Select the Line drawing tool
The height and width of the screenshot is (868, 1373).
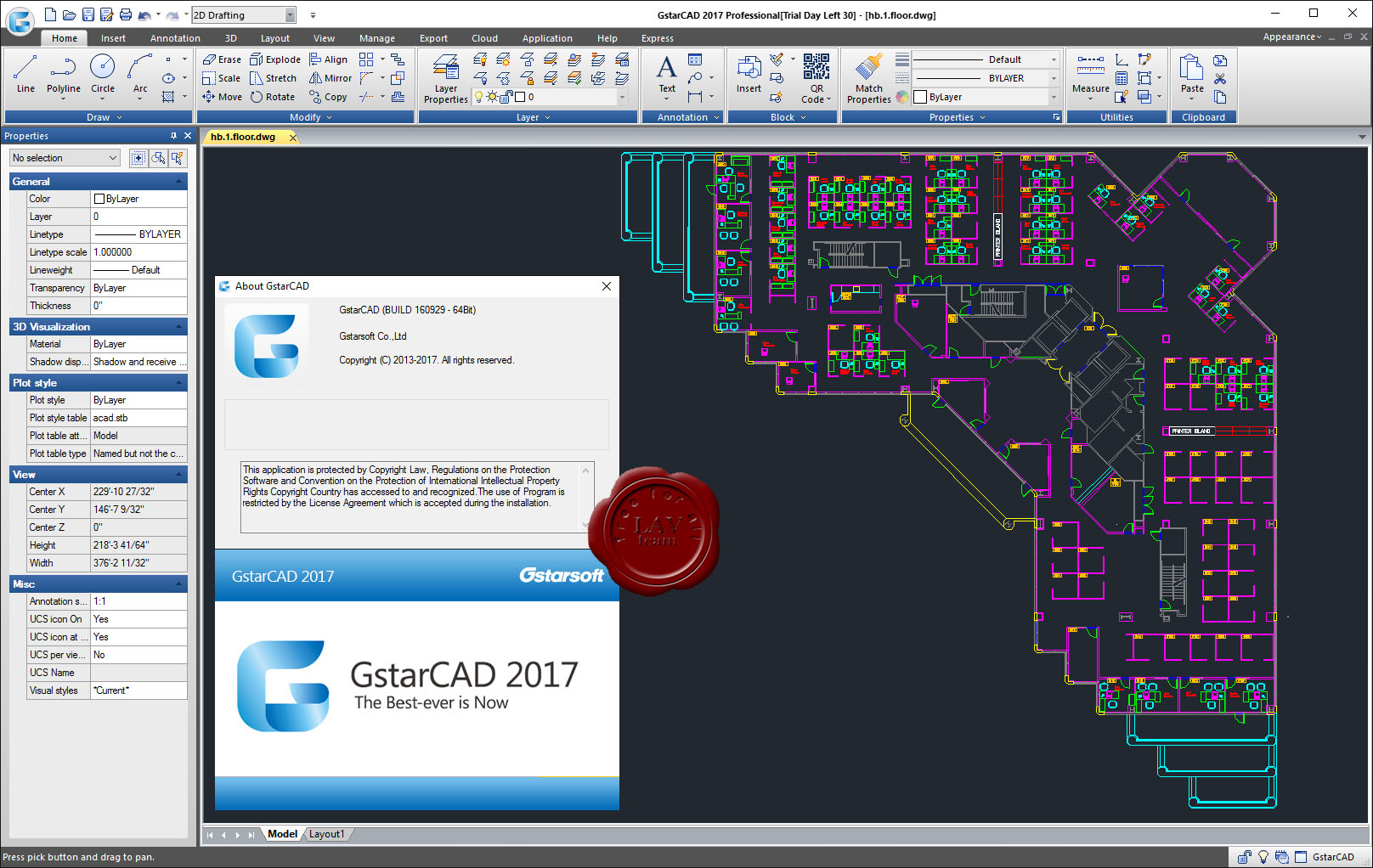tap(25, 73)
